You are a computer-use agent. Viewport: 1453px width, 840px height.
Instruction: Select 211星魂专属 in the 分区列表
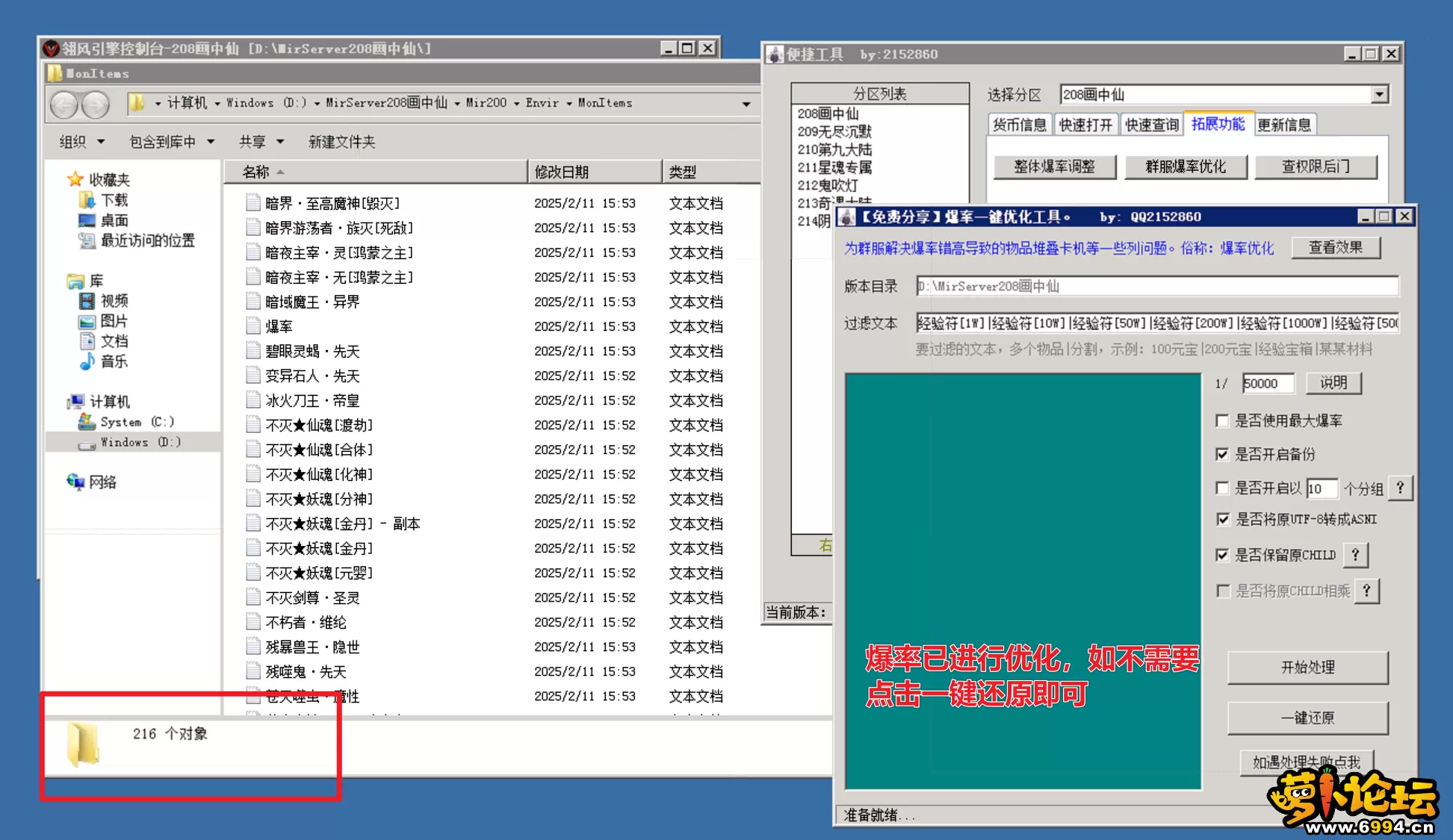834,167
